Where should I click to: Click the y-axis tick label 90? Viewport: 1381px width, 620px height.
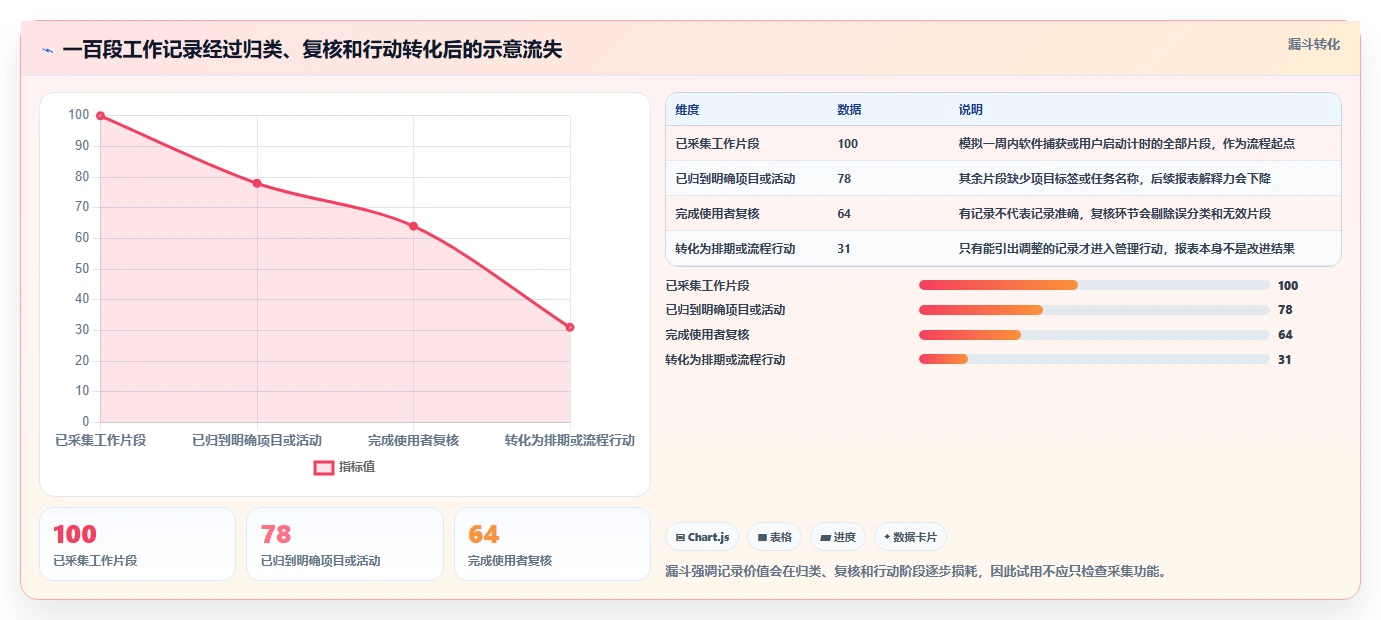[82, 146]
